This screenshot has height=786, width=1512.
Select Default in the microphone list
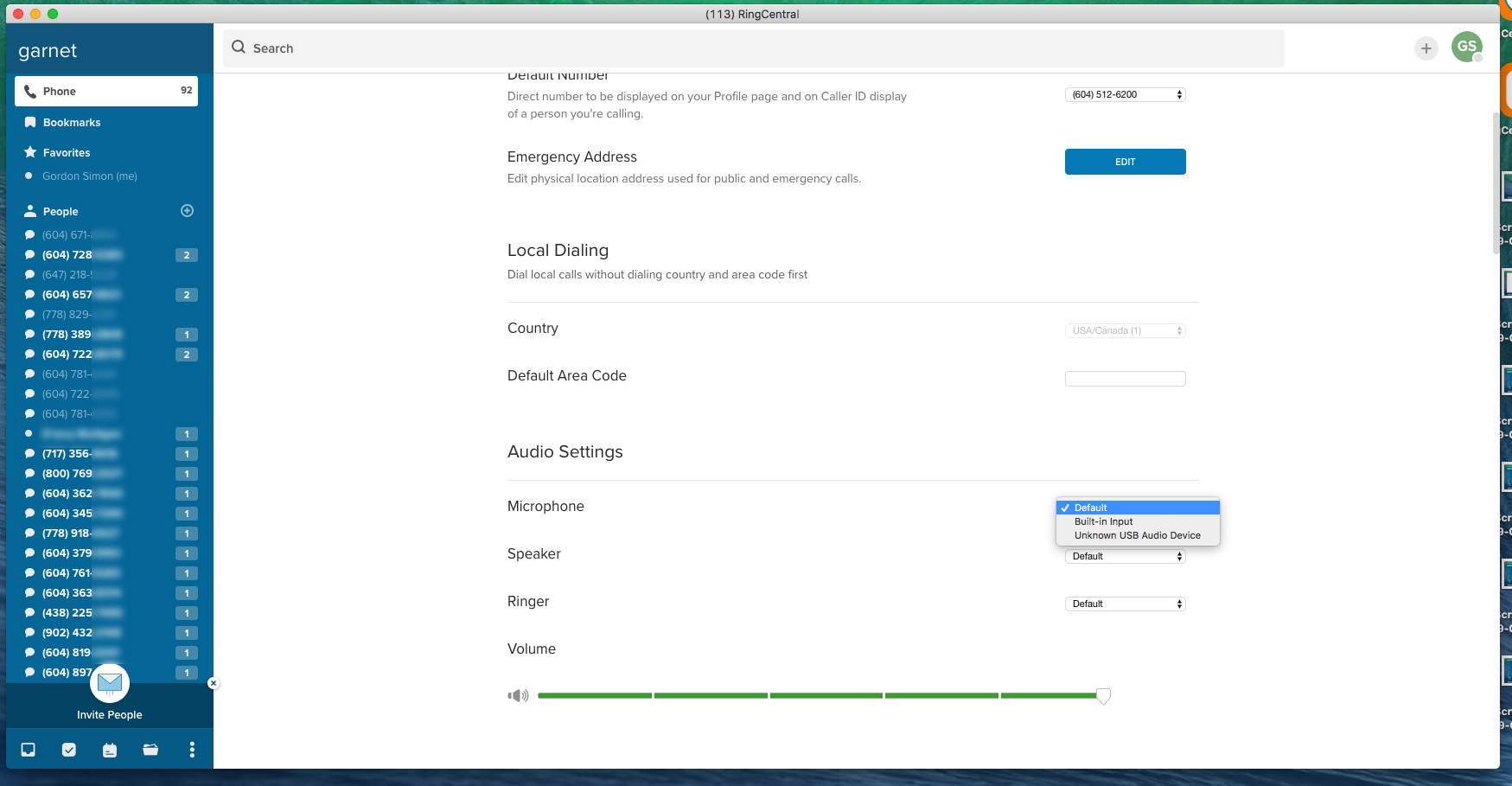(x=1091, y=508)
